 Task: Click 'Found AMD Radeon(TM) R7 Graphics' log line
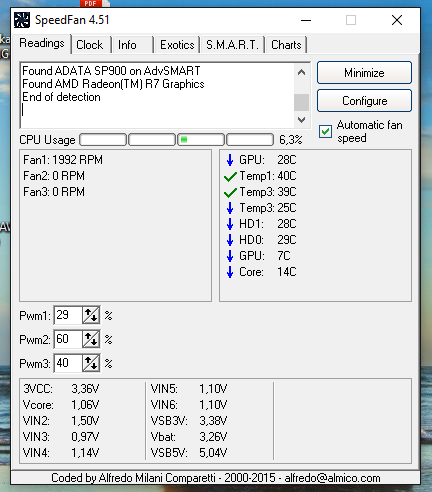113,84
